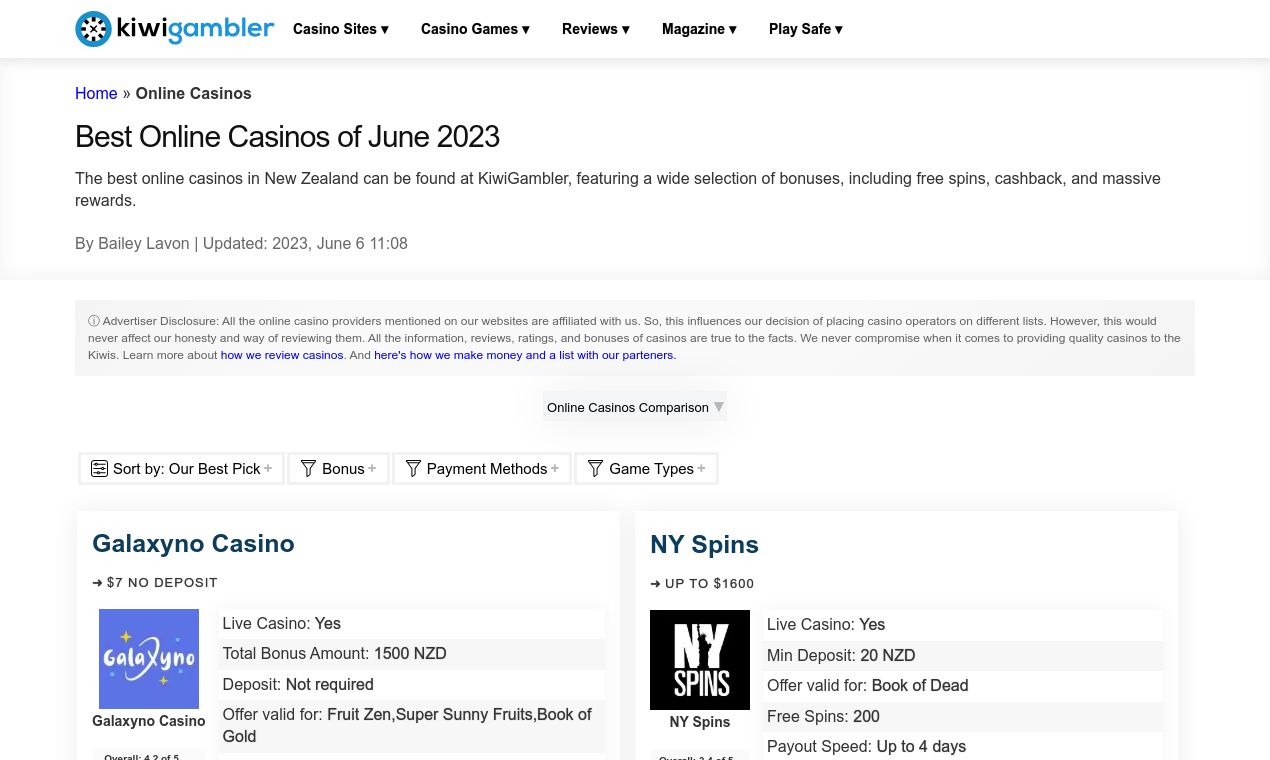Open 'how we review casinos' link
Screen dimensions: 1270x760
click(282, 355)
